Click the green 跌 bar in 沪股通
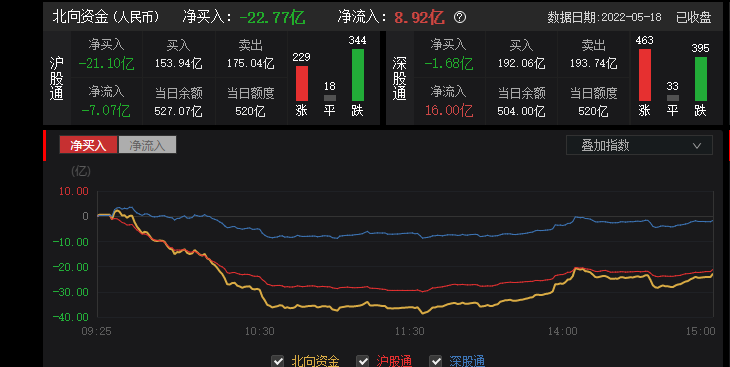Screen dimensions: 730x367 coord(358,75)
